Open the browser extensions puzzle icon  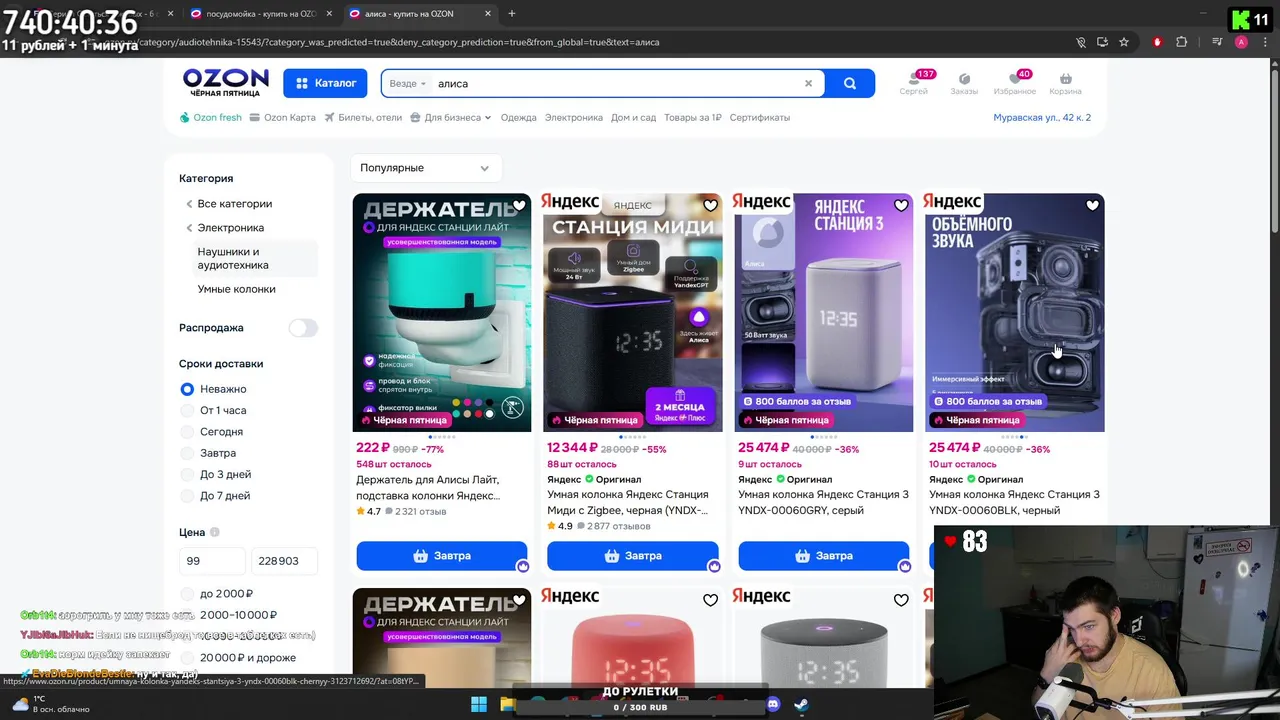(x=1182, y=42)
